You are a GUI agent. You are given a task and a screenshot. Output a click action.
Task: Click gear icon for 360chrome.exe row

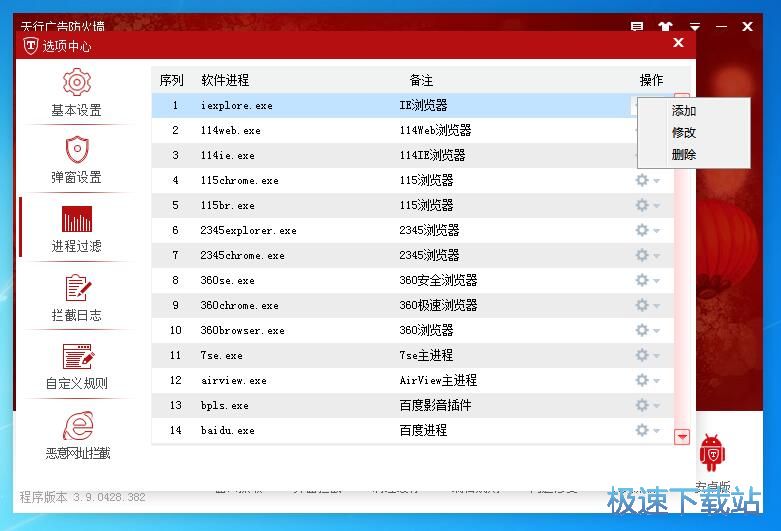pyautogui.click(x=642, y=305)
